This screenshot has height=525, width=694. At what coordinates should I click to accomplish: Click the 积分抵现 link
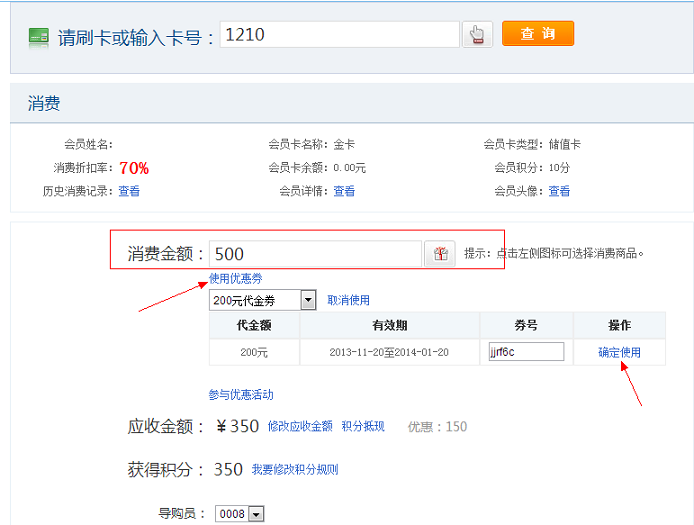363,426
